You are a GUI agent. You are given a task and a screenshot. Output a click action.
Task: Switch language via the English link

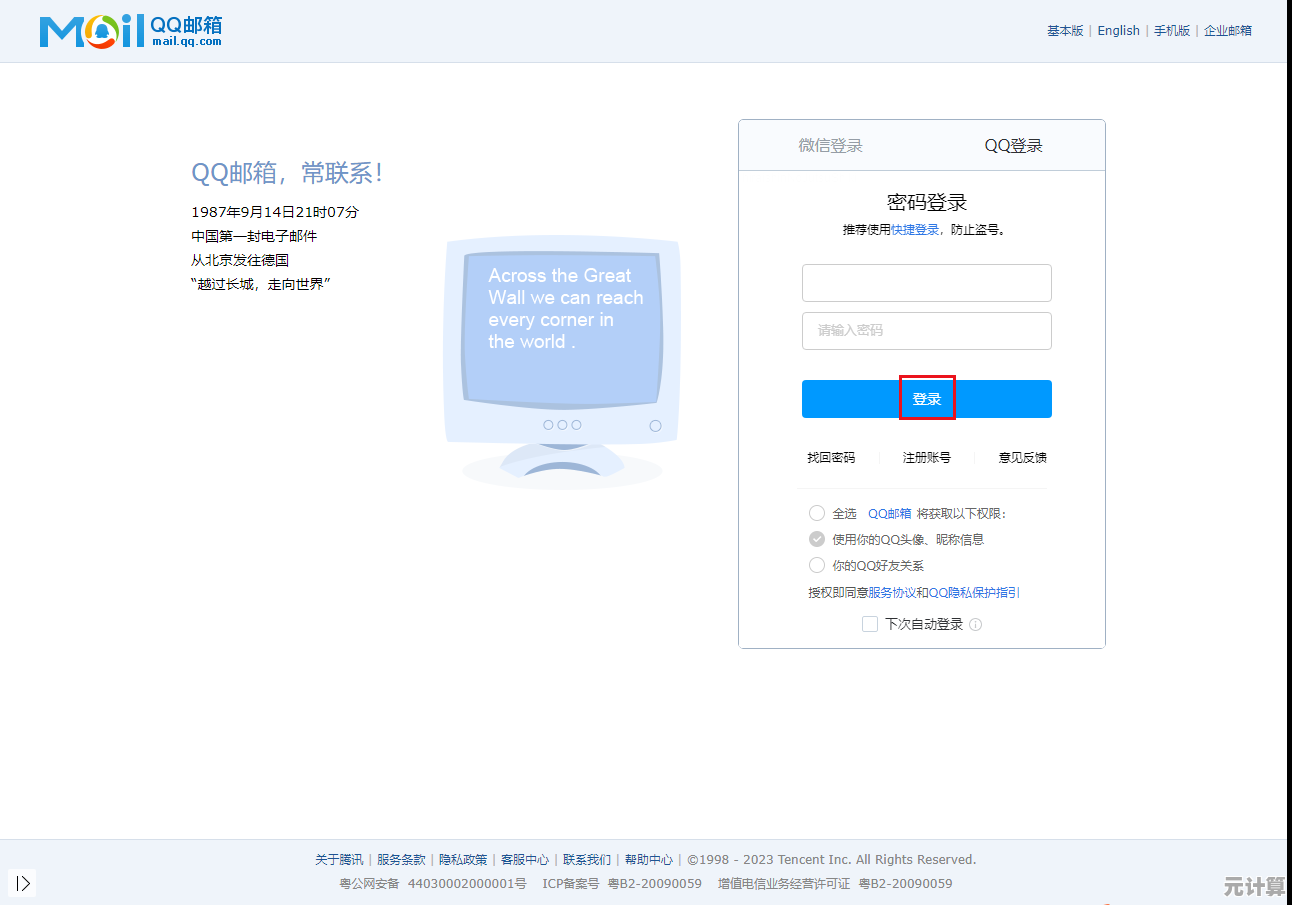coord(1118,31)
